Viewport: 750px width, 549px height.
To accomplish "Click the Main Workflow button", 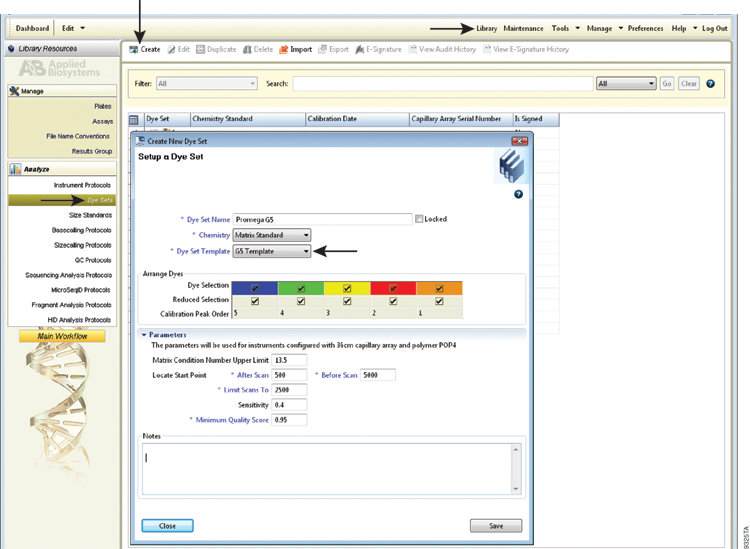I will pos(62,336).
